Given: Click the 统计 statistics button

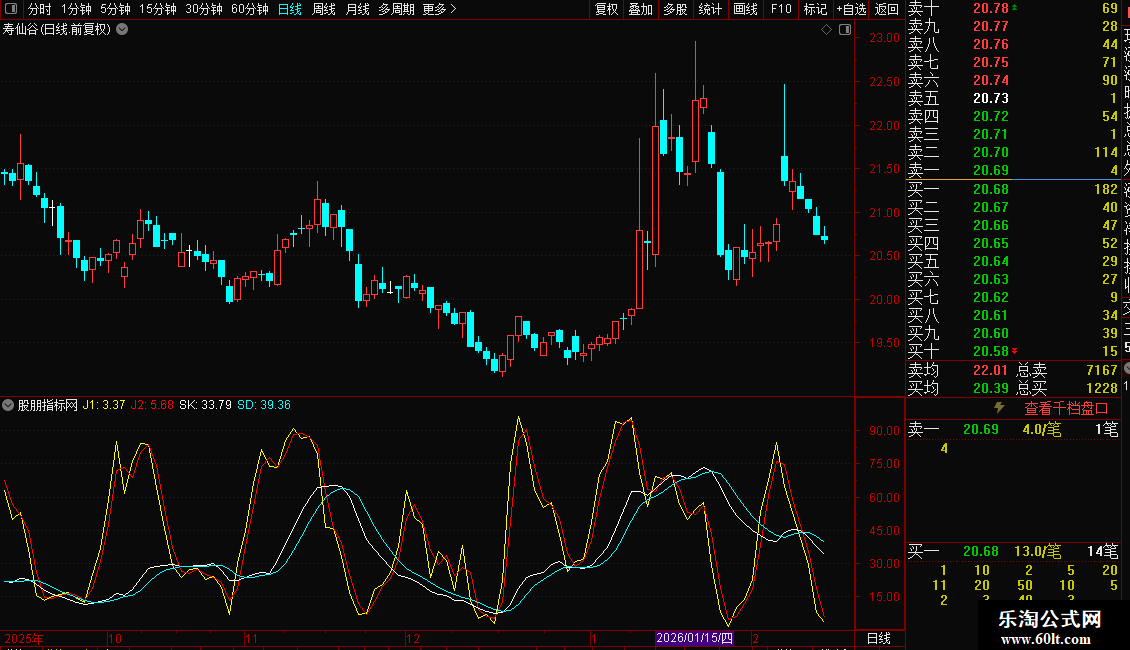Looking at the screenshot, I should click(x=710, y=9).
